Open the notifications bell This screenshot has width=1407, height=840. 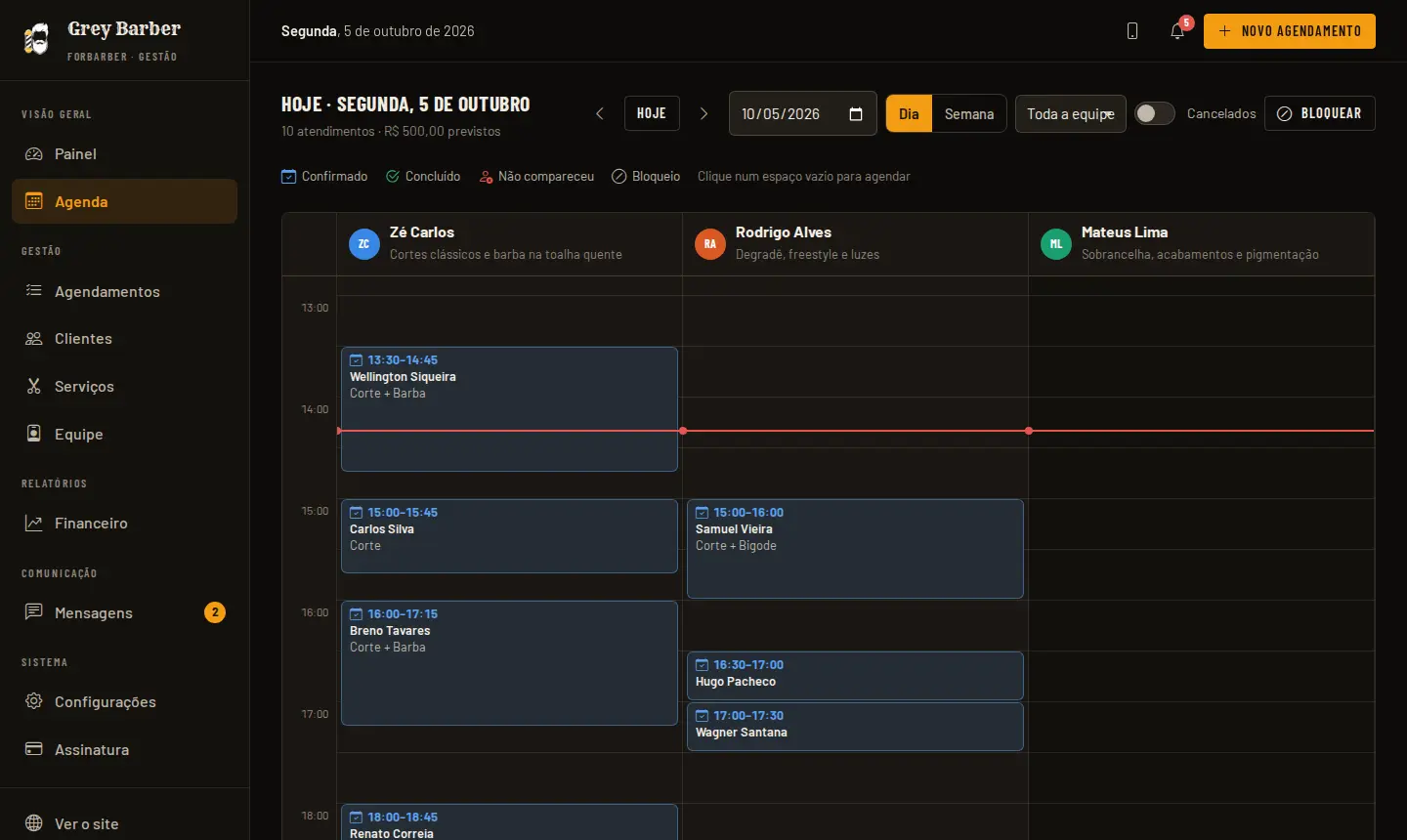pos(1177,31)
